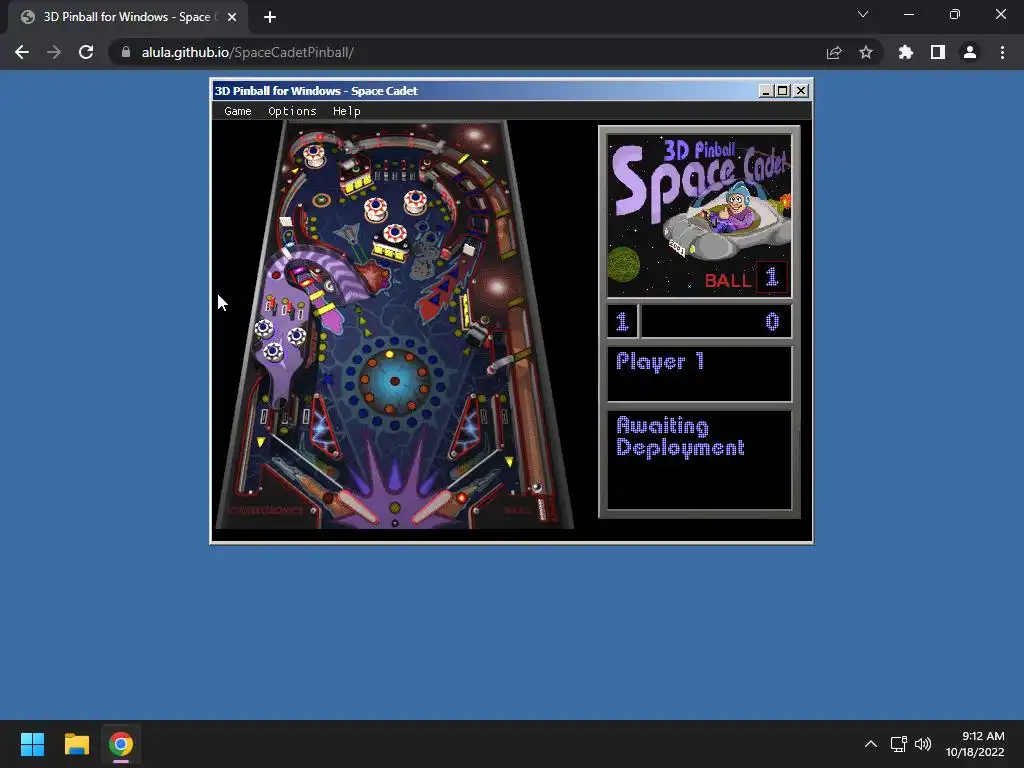1024x768 pixels.
Task: Bookmark this page with the star icon
Action: click(x=866, y=52)
